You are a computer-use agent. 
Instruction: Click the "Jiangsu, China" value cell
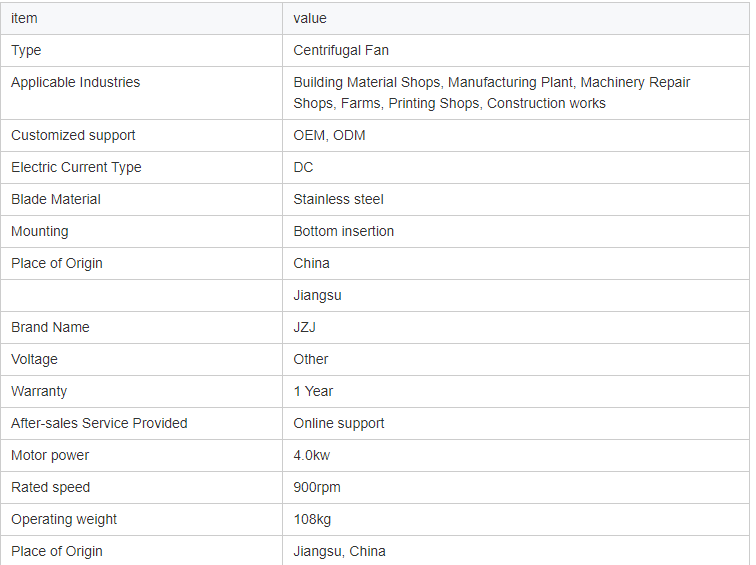pyautogui.click(x=339, y=551)
